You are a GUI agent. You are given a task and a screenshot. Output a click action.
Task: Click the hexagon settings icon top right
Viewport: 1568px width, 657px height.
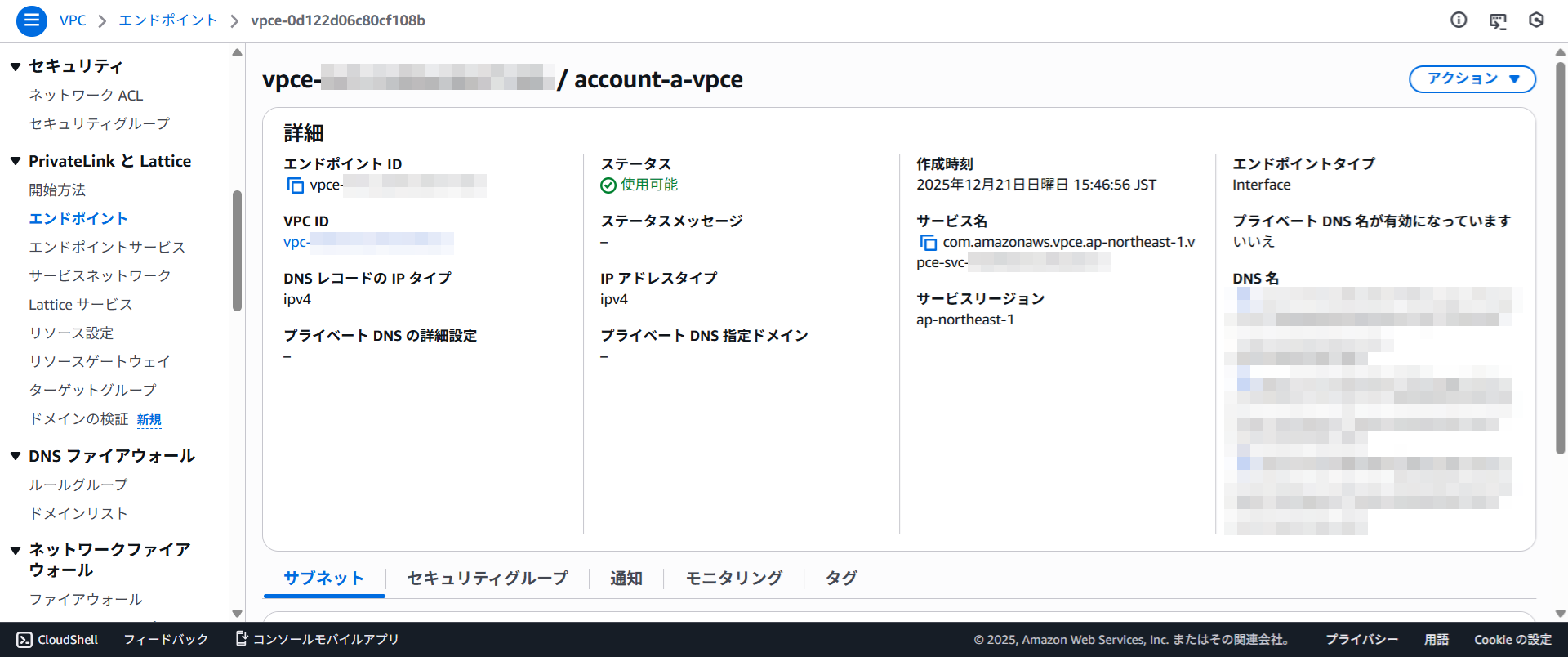pyautogui.click(x=1536, y=20)
